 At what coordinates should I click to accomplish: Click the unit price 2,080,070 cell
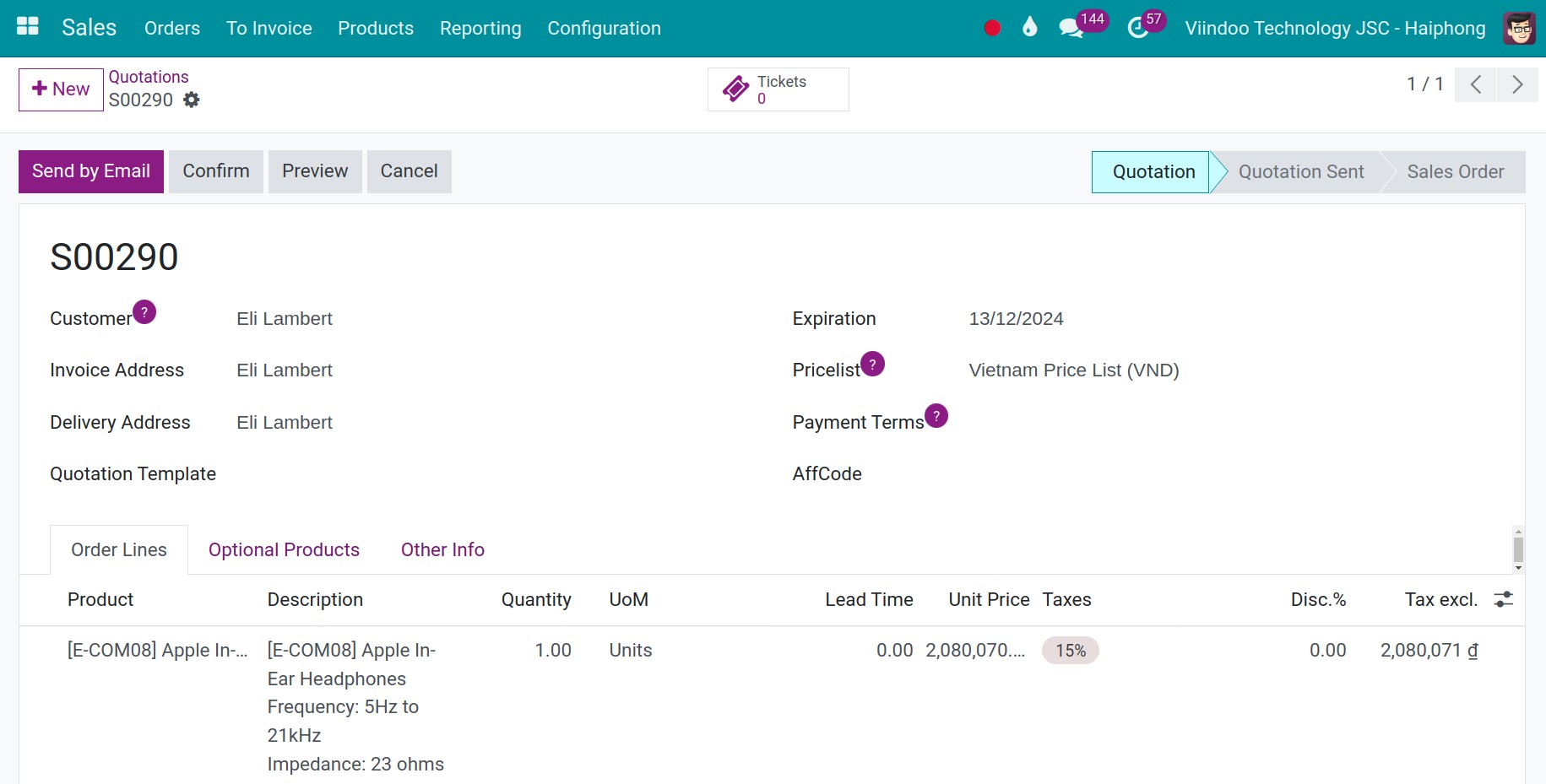click(975, 651)
